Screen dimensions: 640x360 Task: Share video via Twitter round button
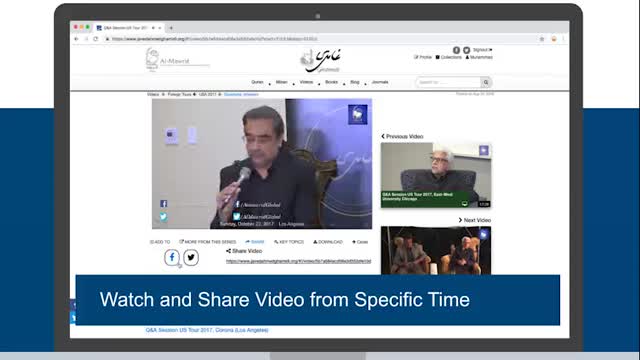pos(191,257)
